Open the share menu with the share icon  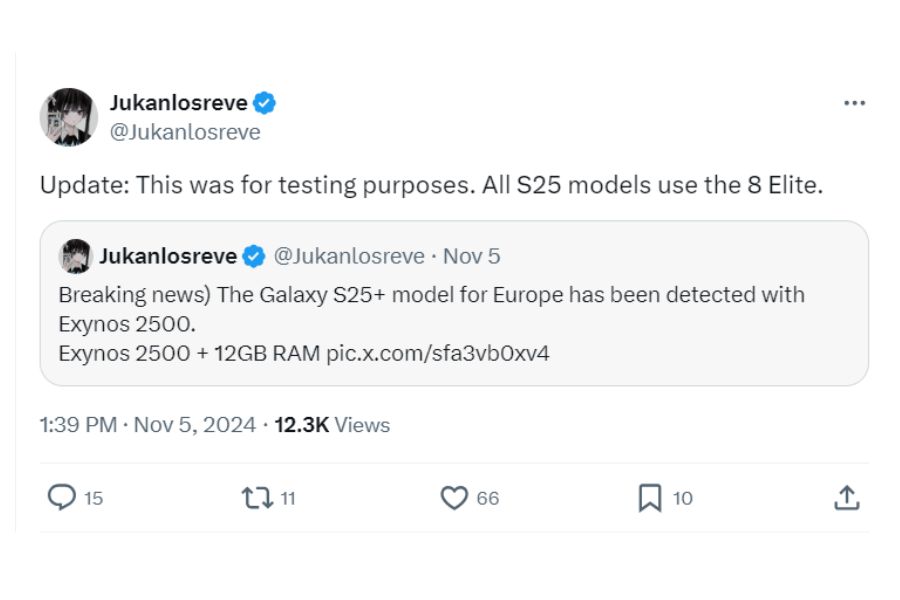coord(848,496)
